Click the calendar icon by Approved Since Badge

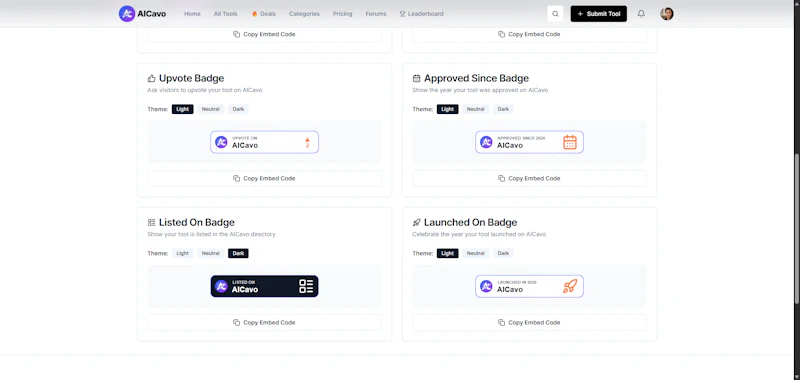[x=416, y=79]
